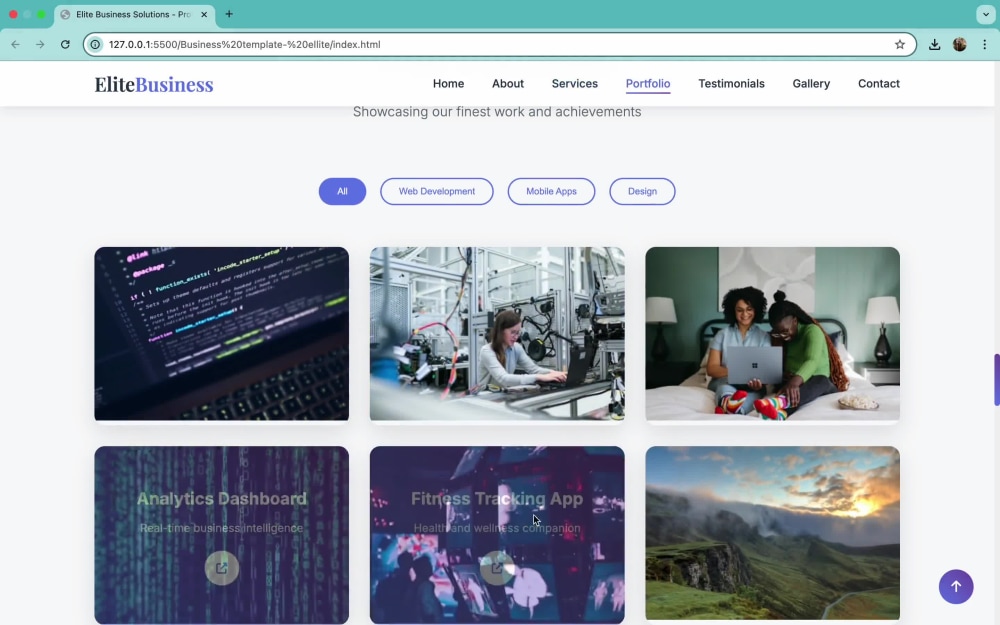Click the browser forward arrow
Screen dimensions: 1000x625
40,45
